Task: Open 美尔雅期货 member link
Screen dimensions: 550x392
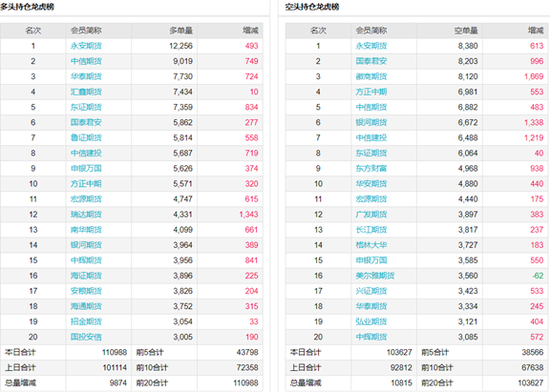Action: pyautogui.click(x=375, y=276)
